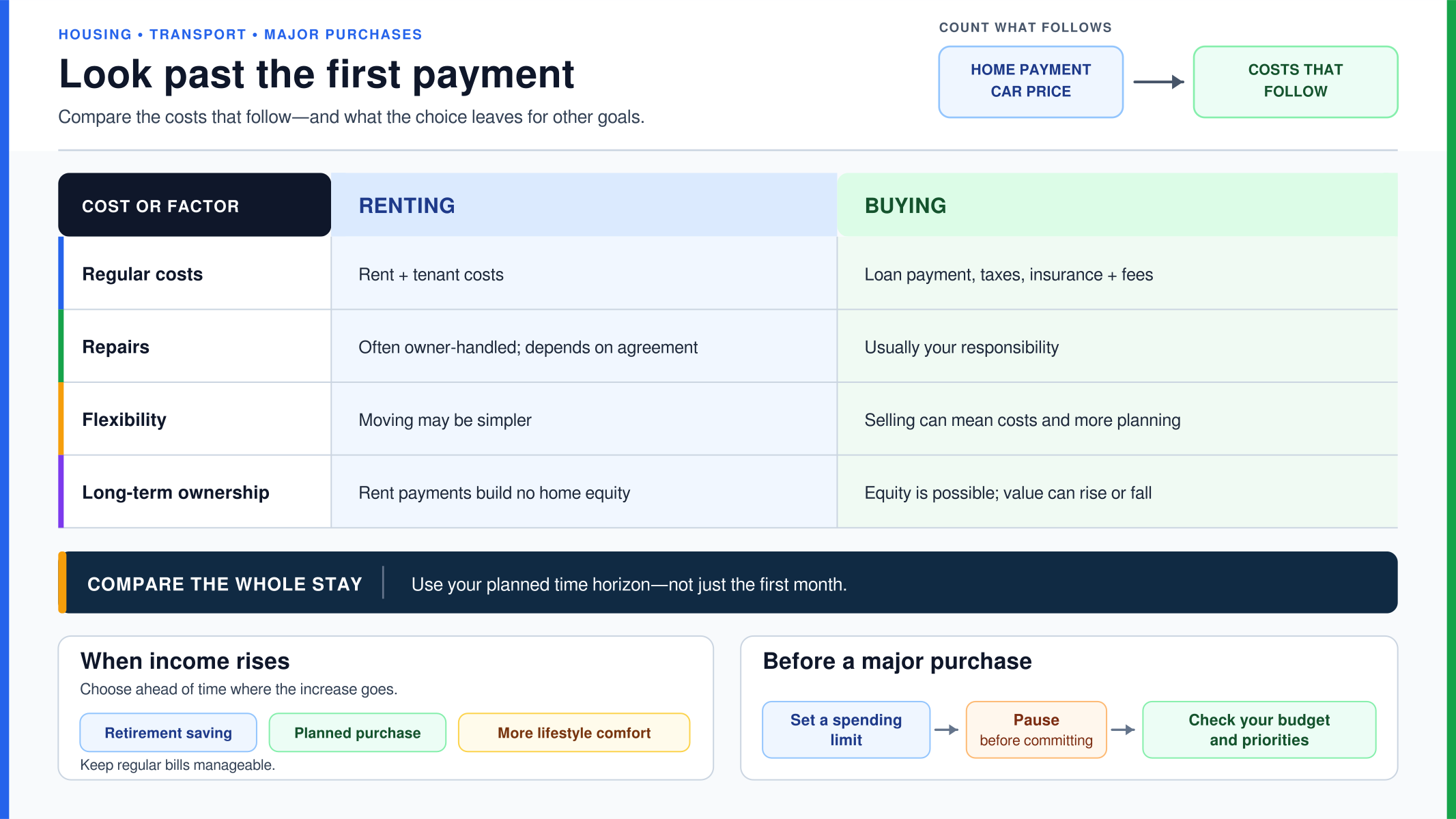The height and width of the screenshot is (819, 1456).
Task: Click 'Equity is possible; value can rise or fall'
Action: tap(1008, 493)
